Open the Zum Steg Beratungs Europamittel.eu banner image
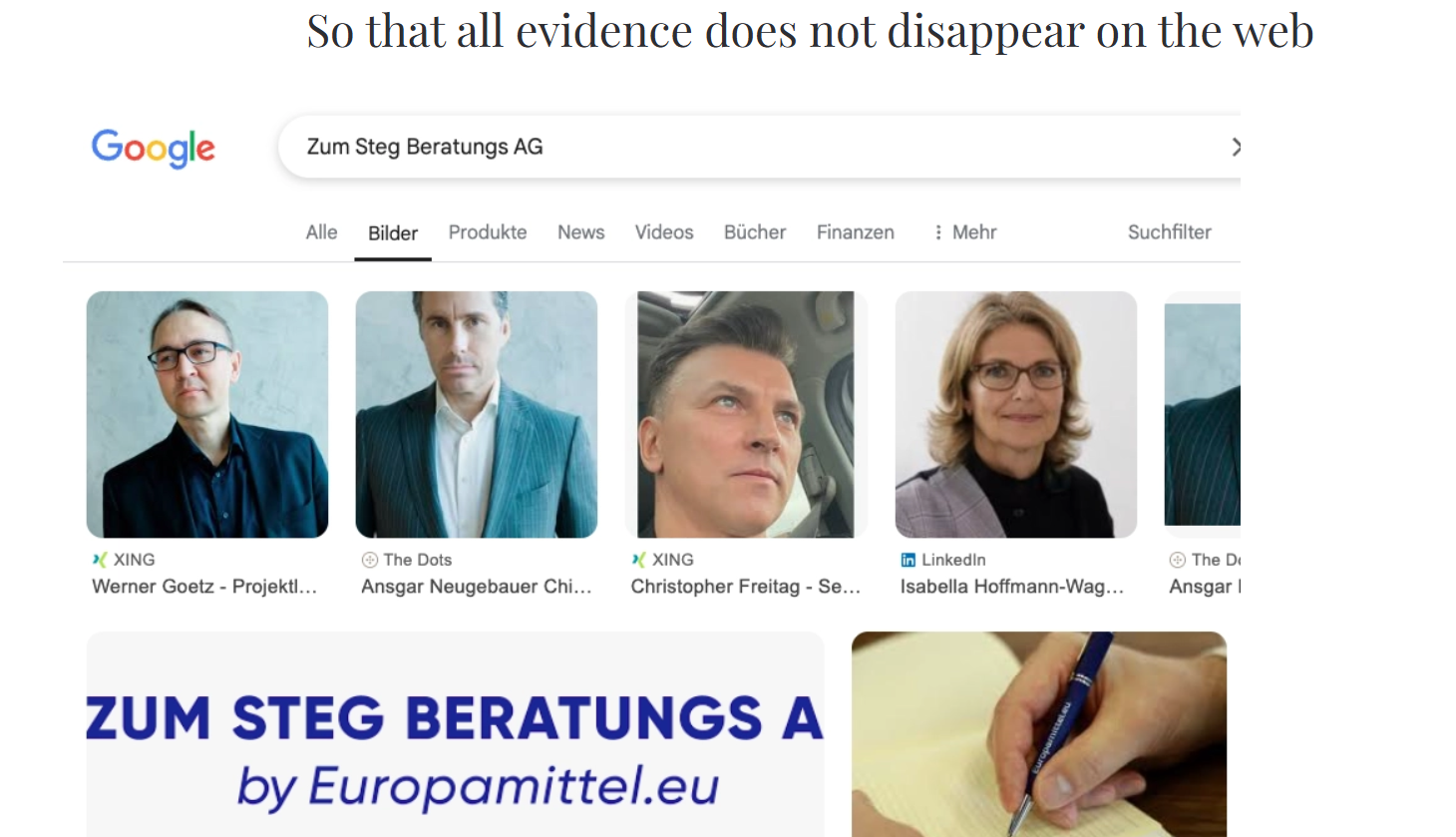This screenshot has width=1456, height=837. click(x=455, y=734)
